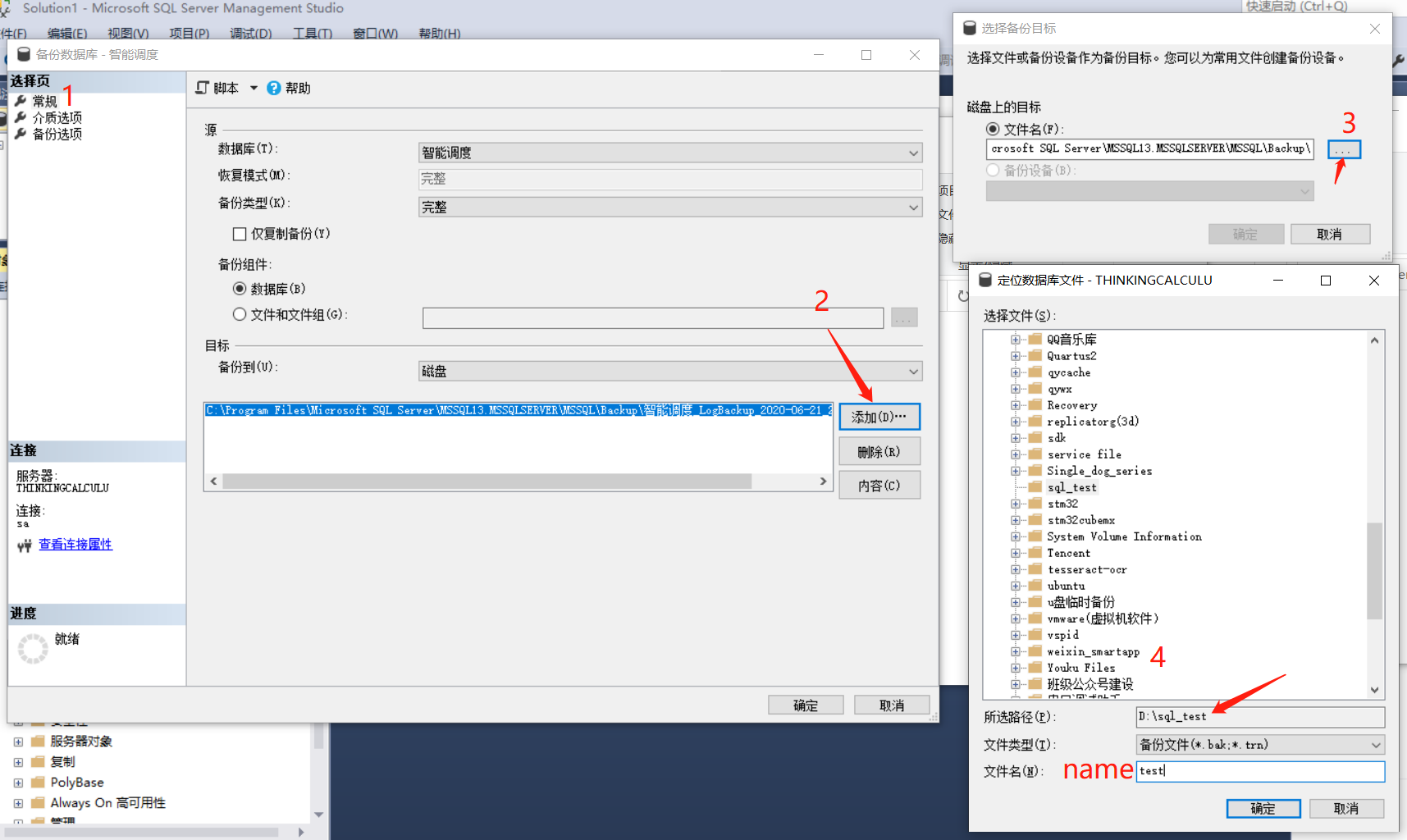1407x840 pixels.
Task: Click 取消 in 选择备份目标 dialog
Action: coord(1330,234)
